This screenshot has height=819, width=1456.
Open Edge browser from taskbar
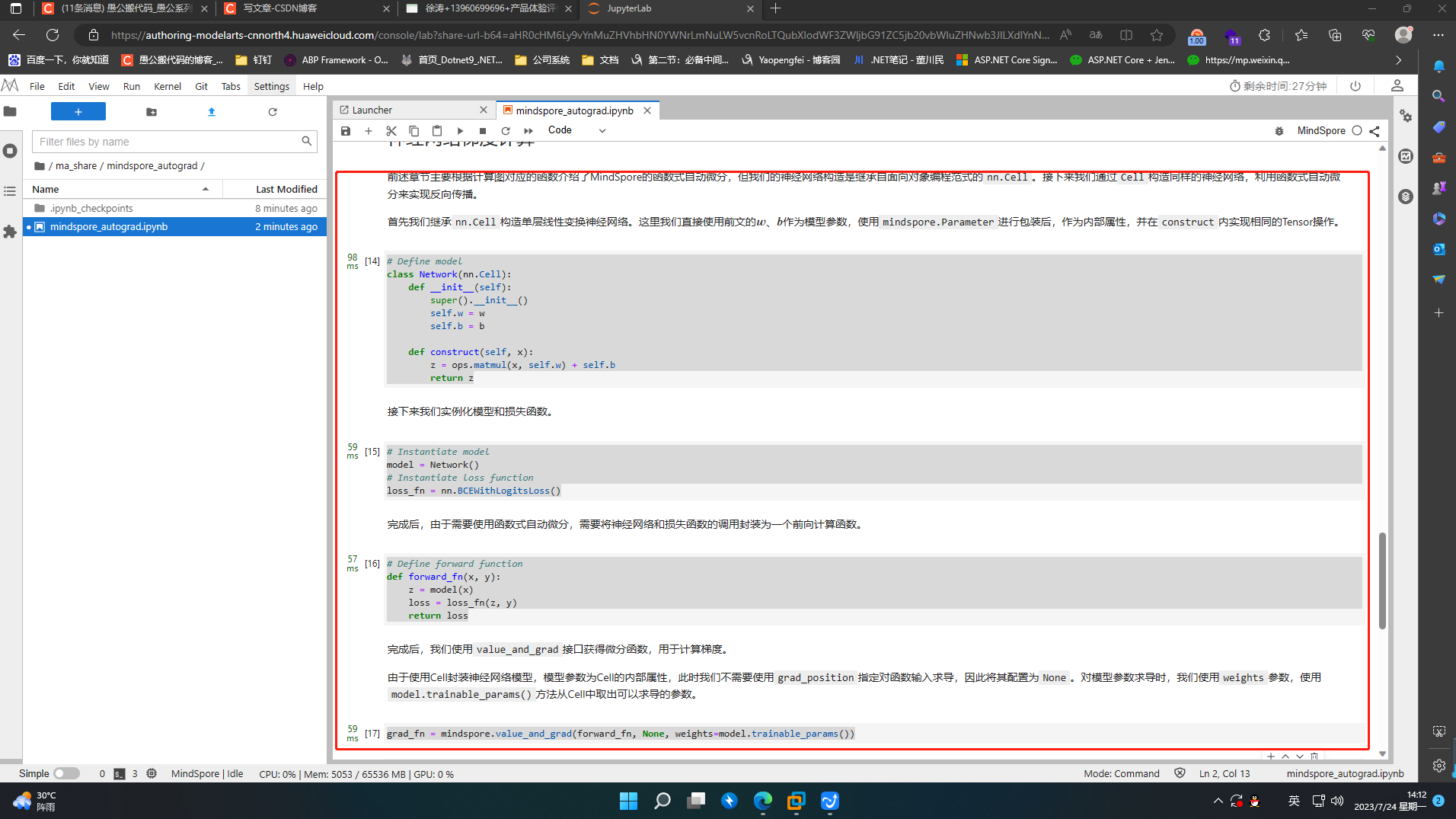point(762,801)
